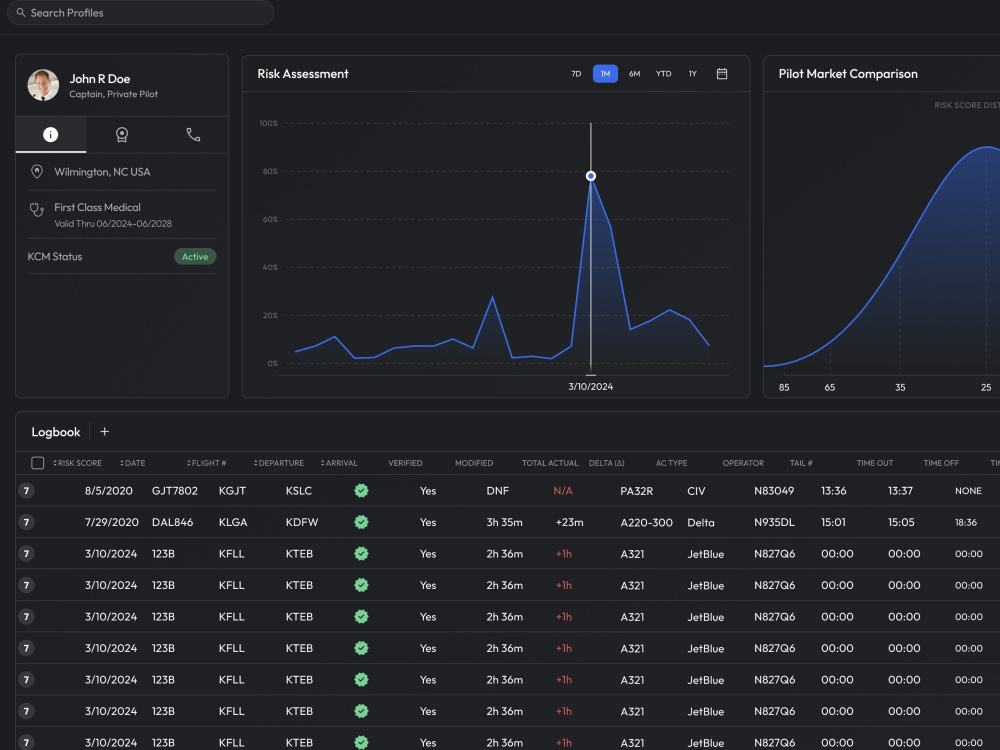Select the 8/5/2020 date cell
Viewport: 1000px width, 750px height.
[x=109, y=490]
